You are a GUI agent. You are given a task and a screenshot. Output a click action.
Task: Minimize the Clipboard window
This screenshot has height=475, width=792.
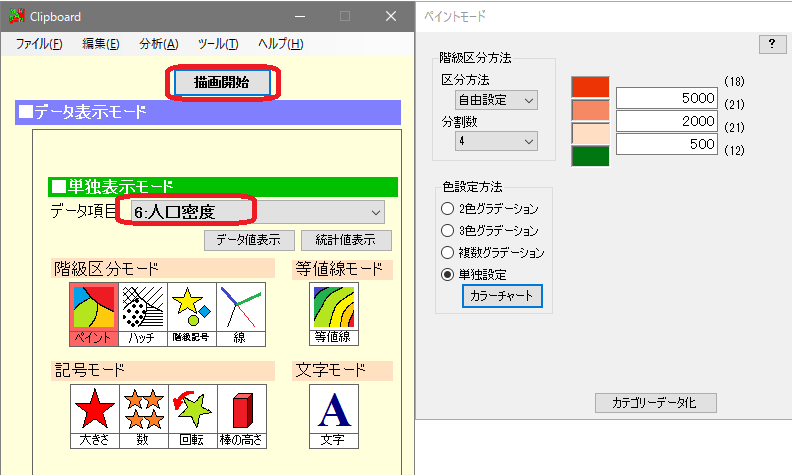pos(300,16)
